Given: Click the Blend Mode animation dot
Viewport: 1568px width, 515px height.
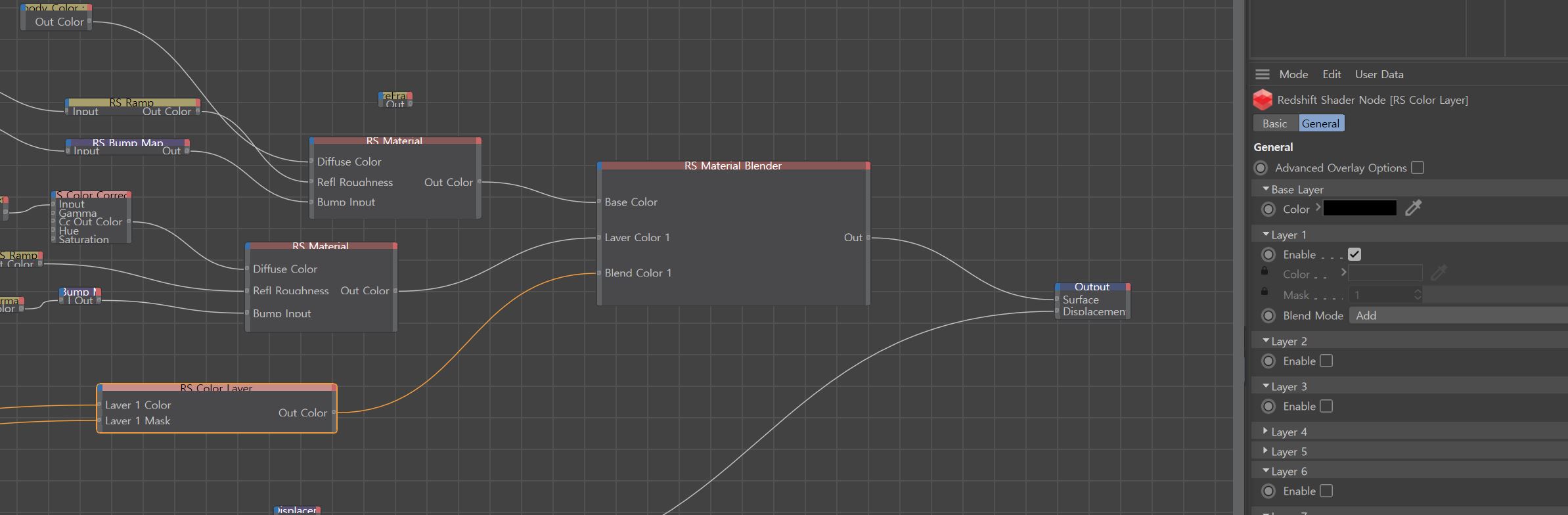Looking at the screenshot, I should pos(1268,315).
